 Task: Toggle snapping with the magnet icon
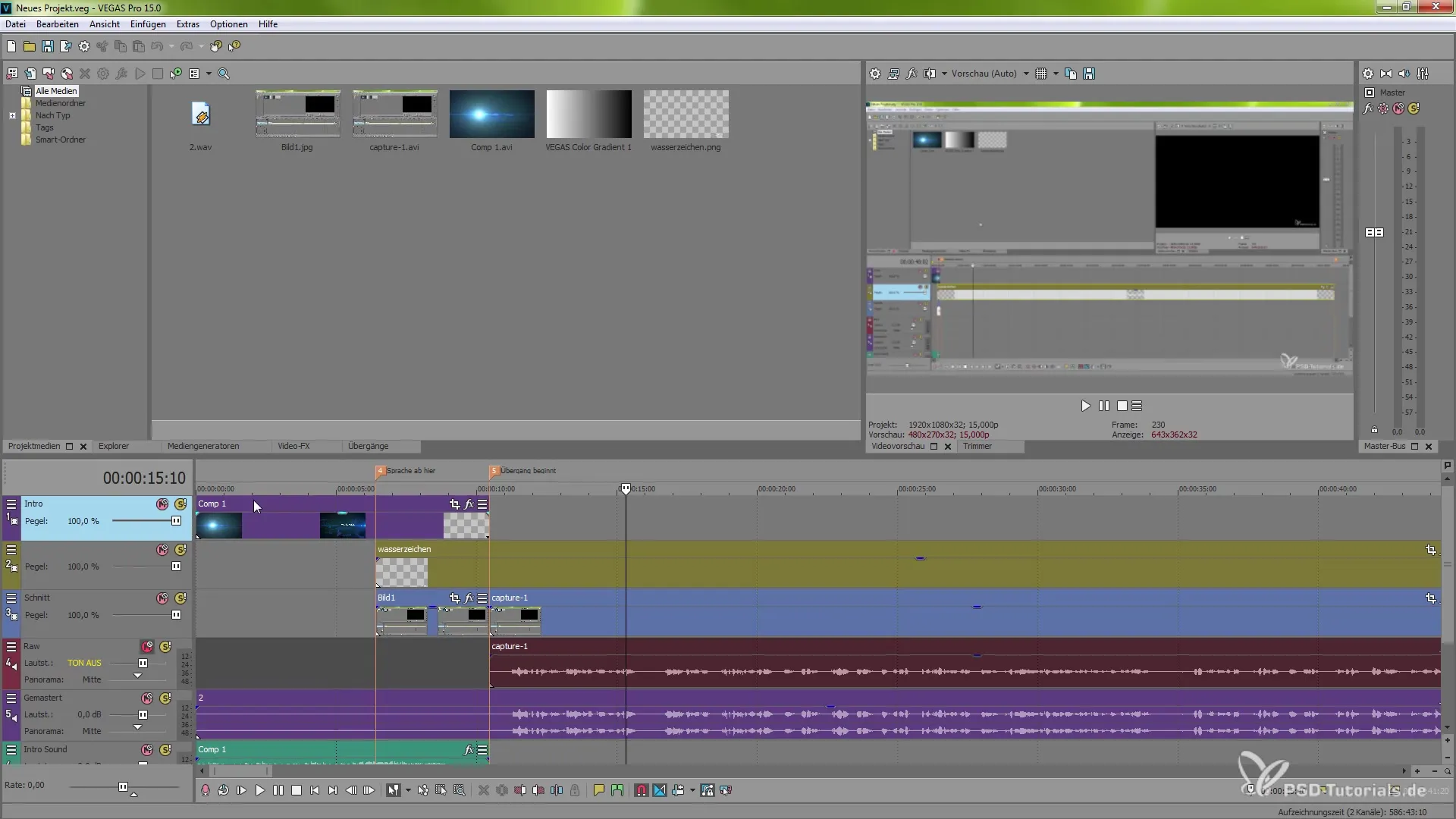642,790
